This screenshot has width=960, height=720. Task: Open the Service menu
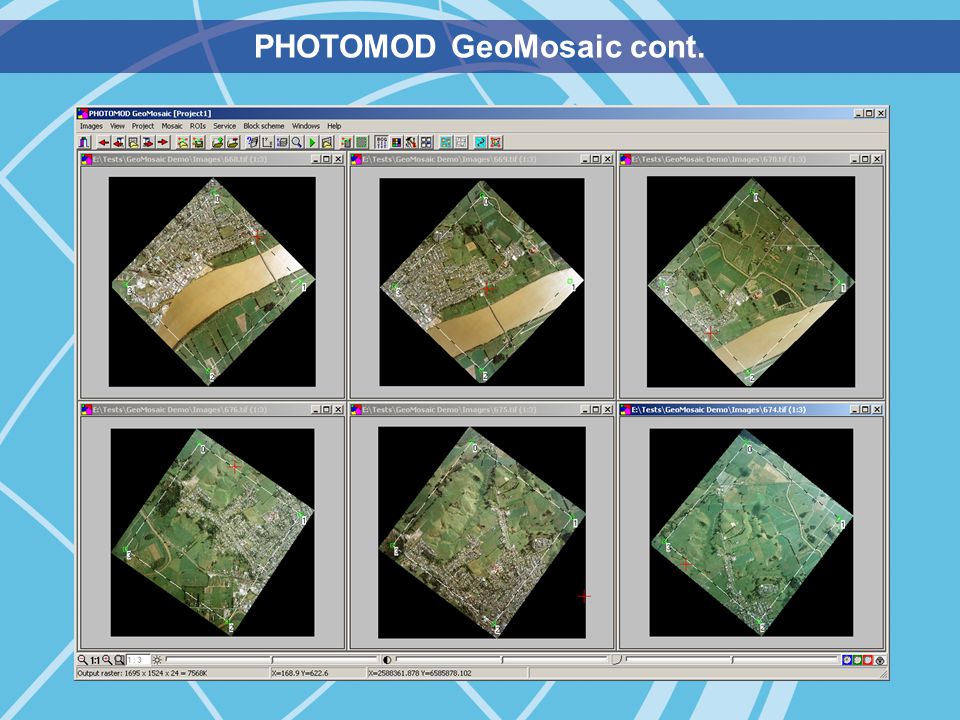[x=224, y=126]
